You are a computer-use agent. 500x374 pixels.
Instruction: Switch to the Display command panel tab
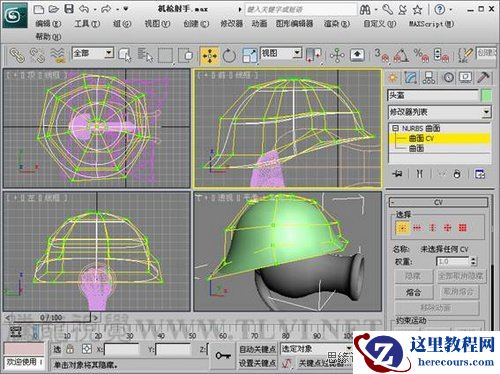[466, 78]
